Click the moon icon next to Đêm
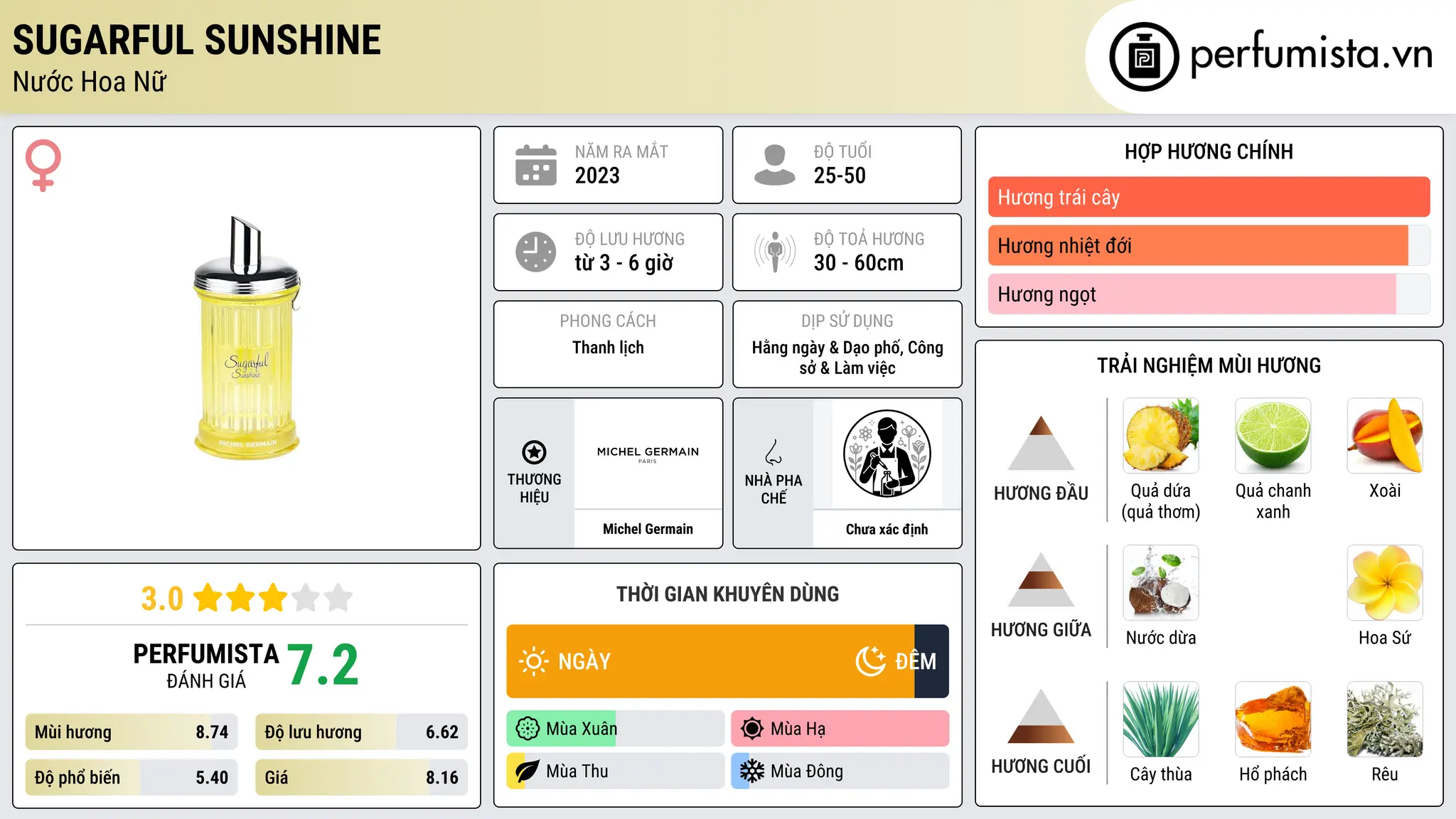This screenshot has height=819, width=1456. 870,661
